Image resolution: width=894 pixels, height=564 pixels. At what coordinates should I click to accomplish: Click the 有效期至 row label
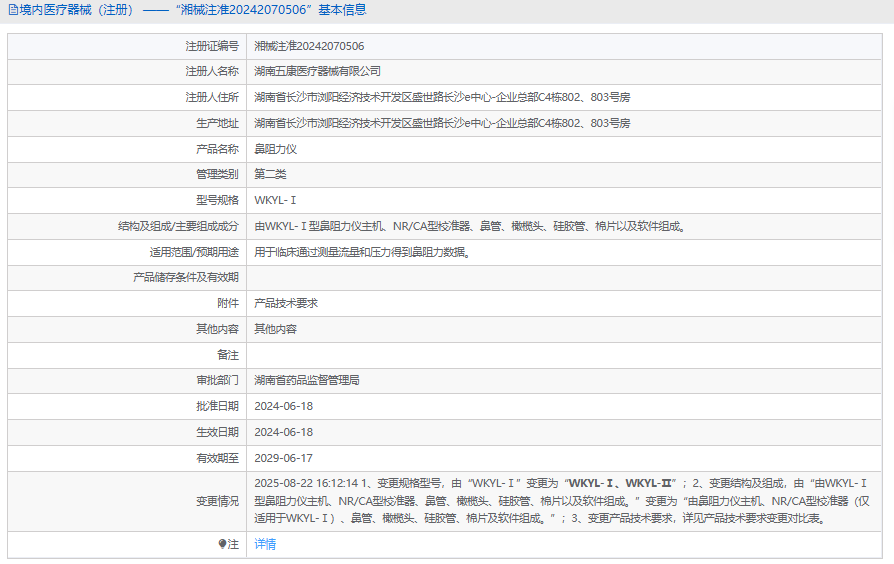pyautogui.click(x=217, y=458)
